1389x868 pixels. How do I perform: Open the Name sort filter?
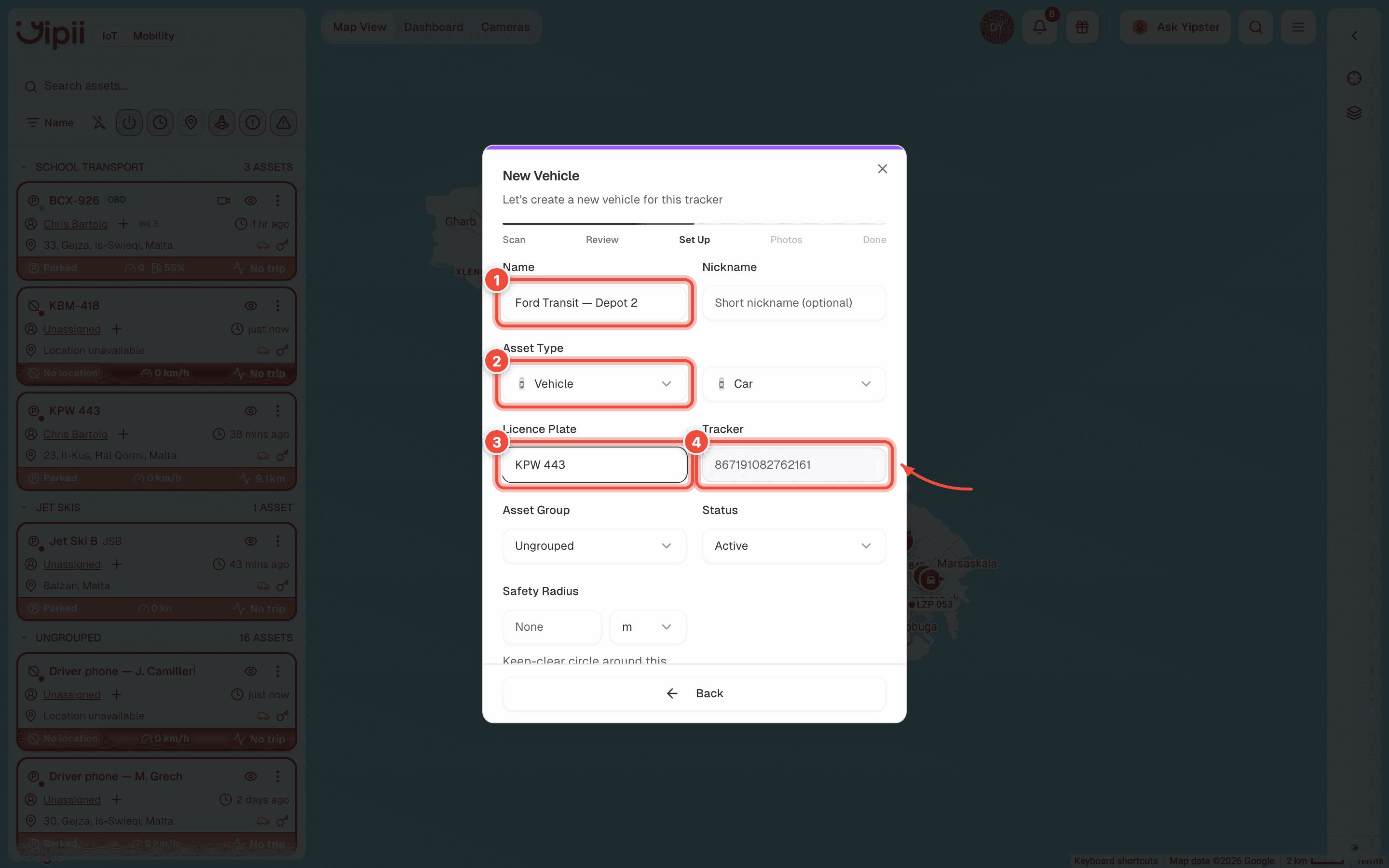click(50, 122)
